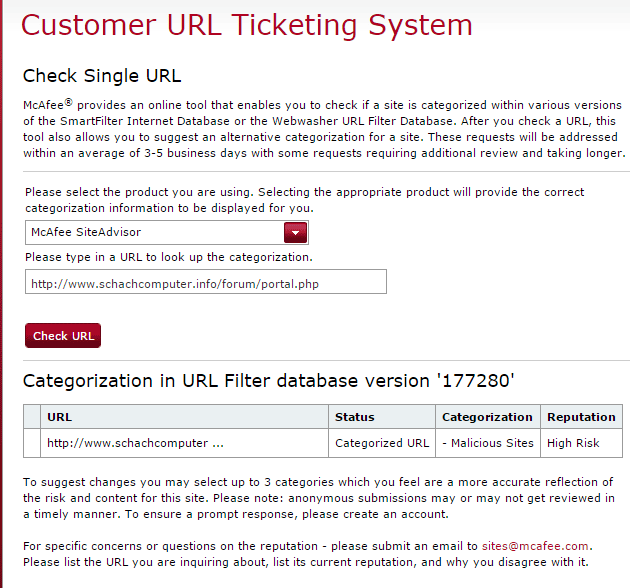Focus the URL lookup text field

pyautogui.click(x=205, y=282)
